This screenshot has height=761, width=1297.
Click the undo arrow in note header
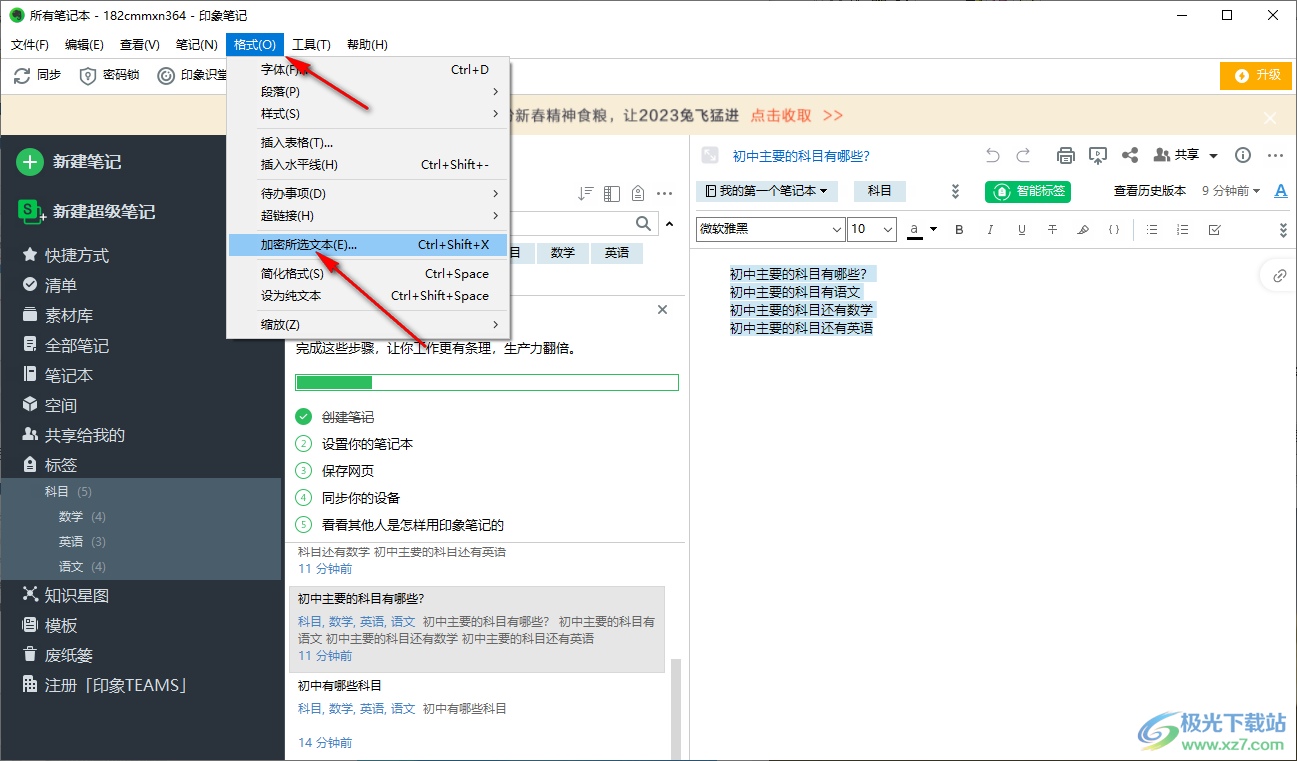992,155
